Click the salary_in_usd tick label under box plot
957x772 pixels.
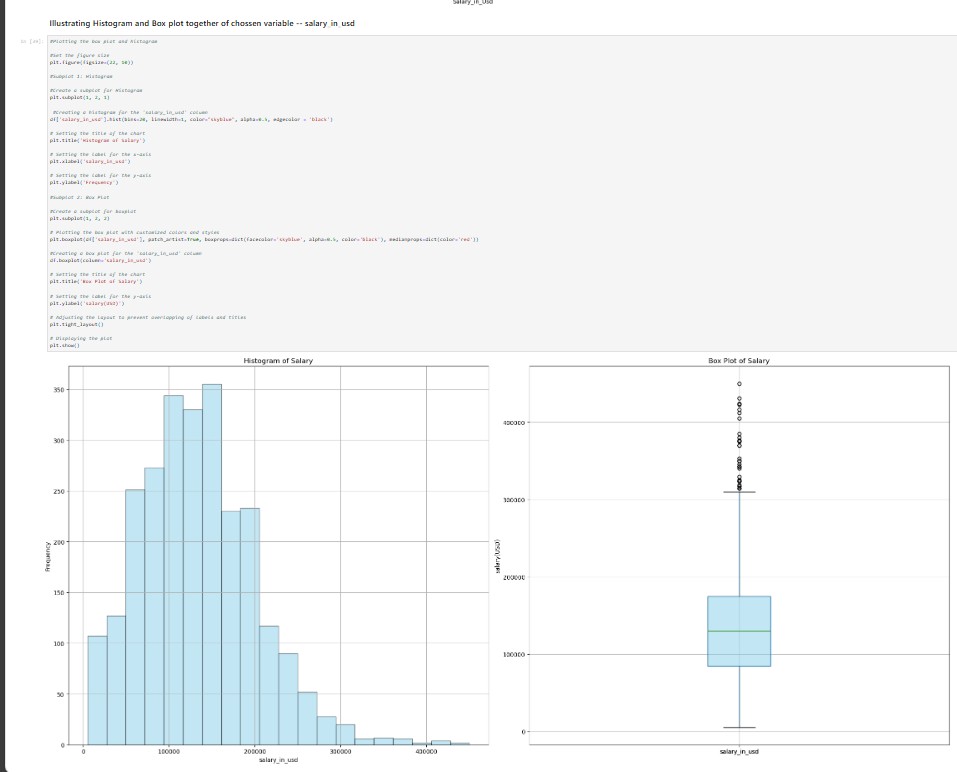pos(738,751)
